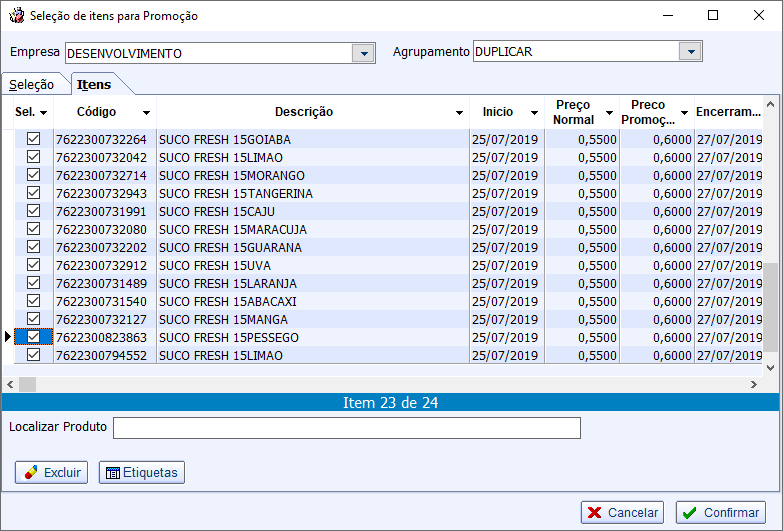Click the app icon in title bar
Image resolution: width=783 pixels, height=531 pixels.
coord(16,16)
